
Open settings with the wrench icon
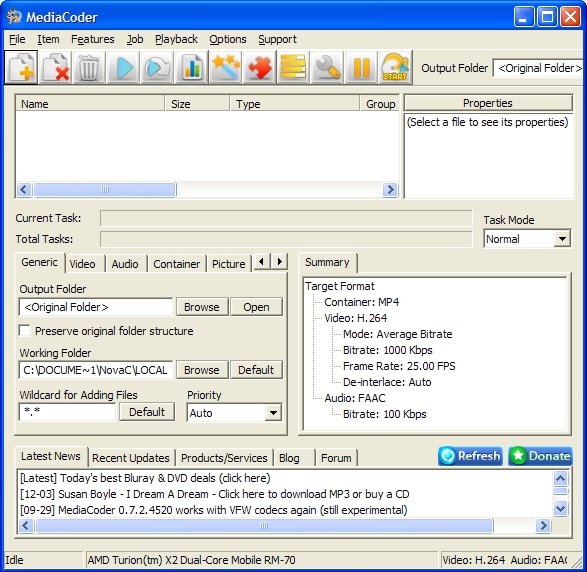point(328,67)
